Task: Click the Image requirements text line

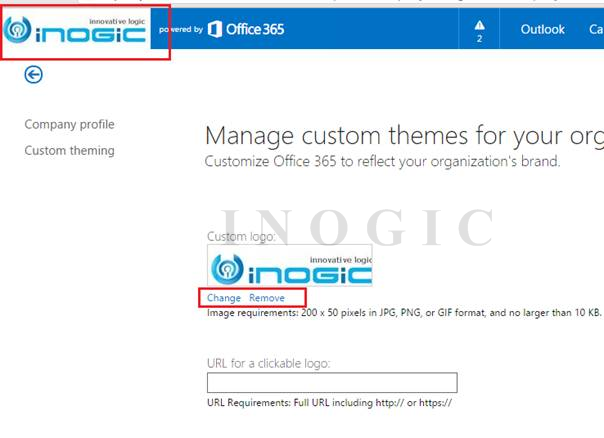Action: coord(404,312)
